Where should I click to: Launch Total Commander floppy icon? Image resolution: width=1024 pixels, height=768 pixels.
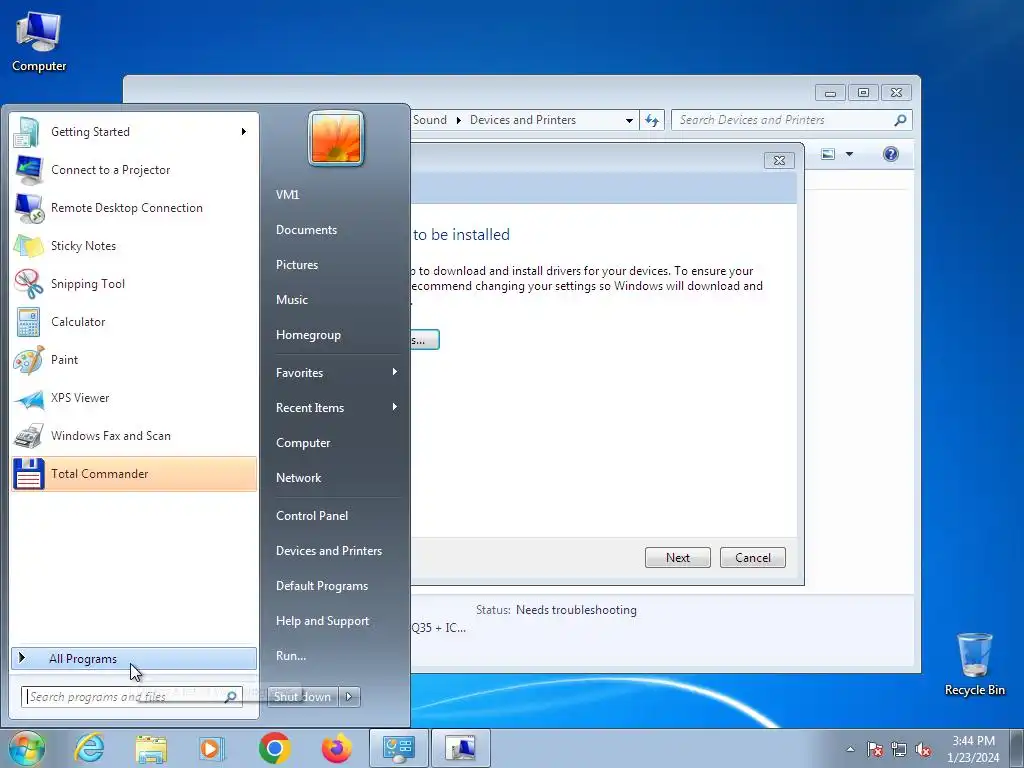[28, 473]
